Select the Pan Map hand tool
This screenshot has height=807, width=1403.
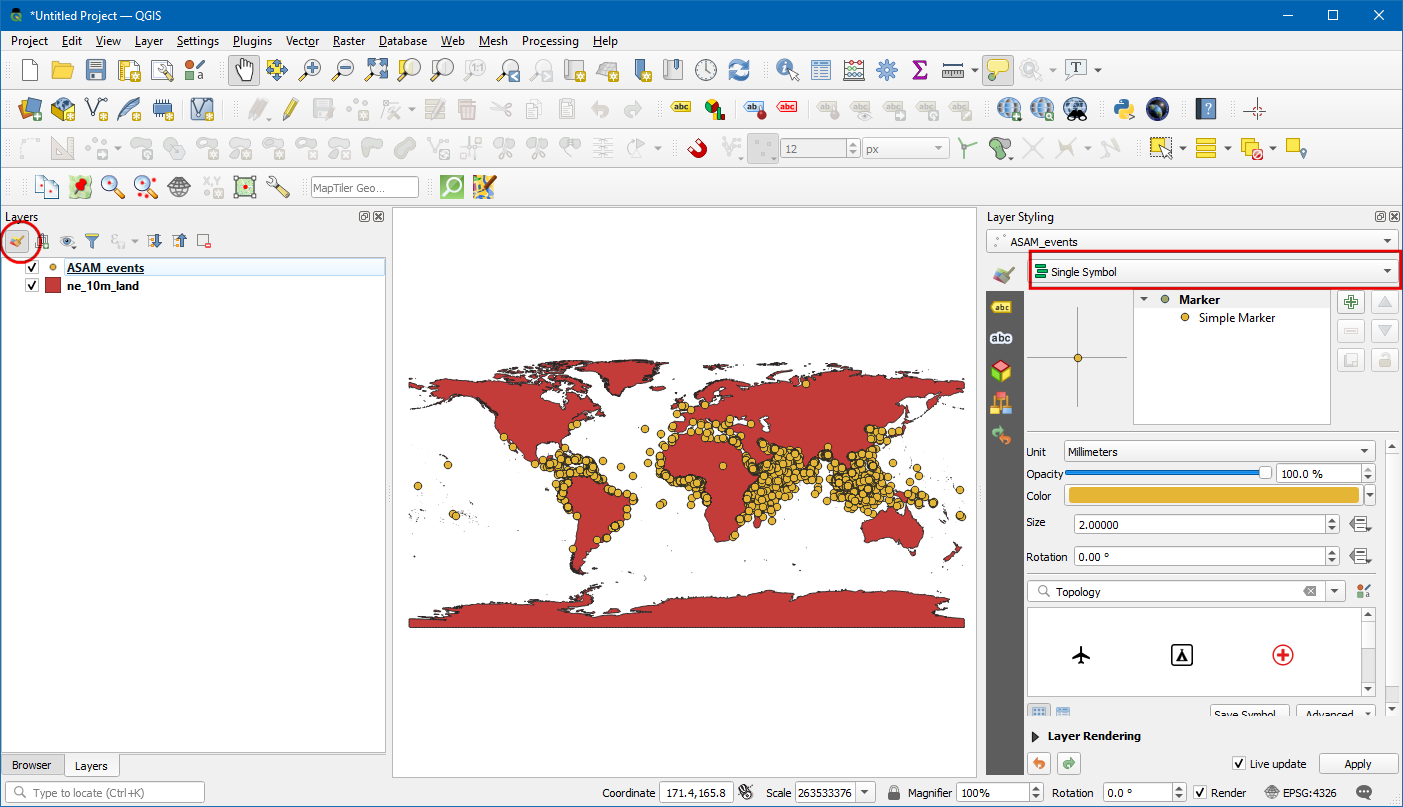(x=244, y=70)
